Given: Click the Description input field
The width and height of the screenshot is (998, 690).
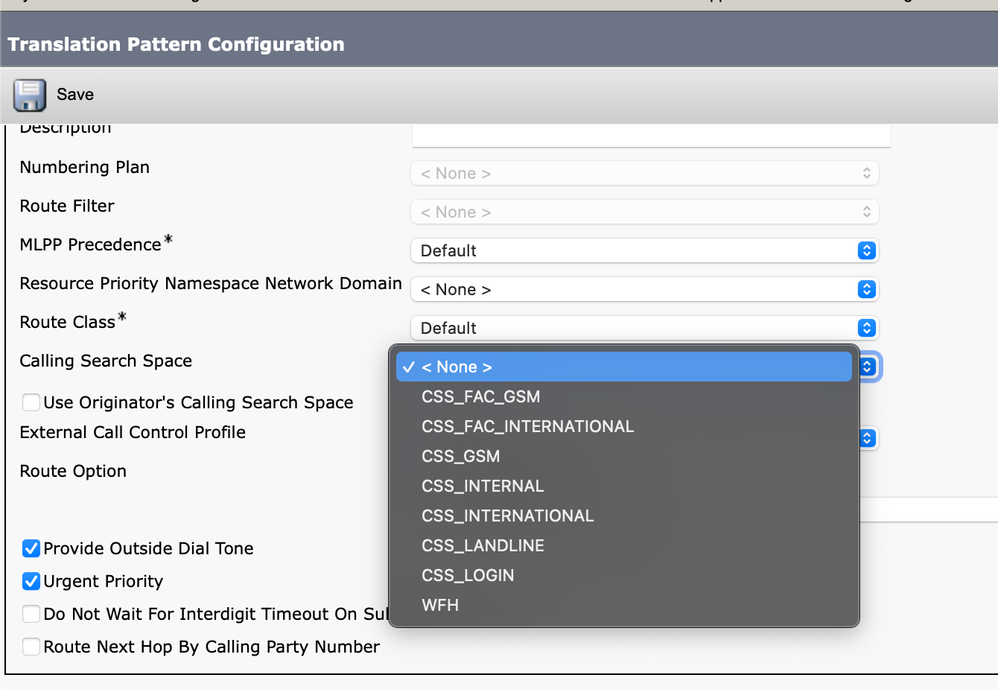Looking at the screenshot, I should pyautogui.click(x=651, y=135).
